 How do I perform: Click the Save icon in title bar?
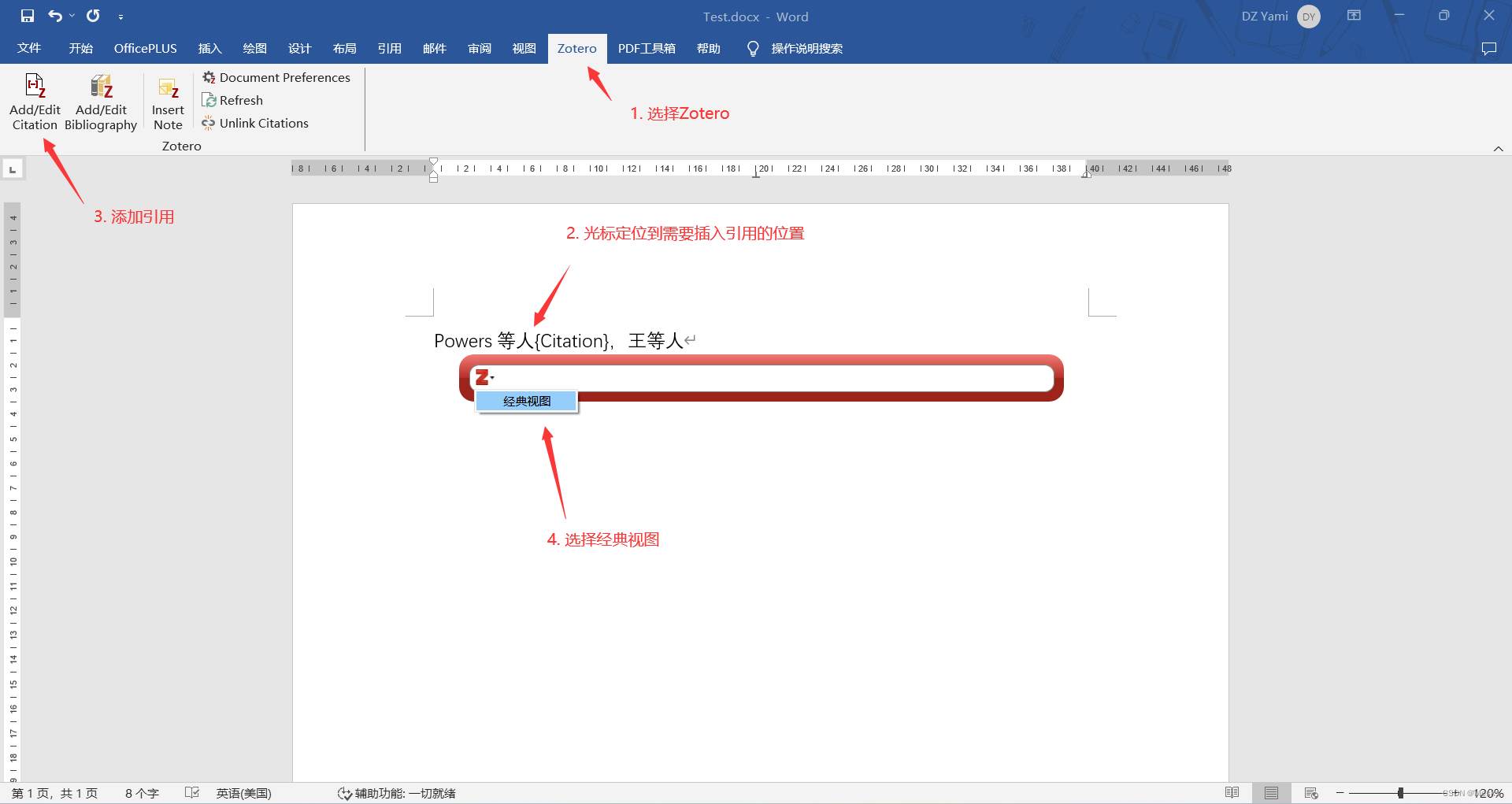tap(28, 16)
